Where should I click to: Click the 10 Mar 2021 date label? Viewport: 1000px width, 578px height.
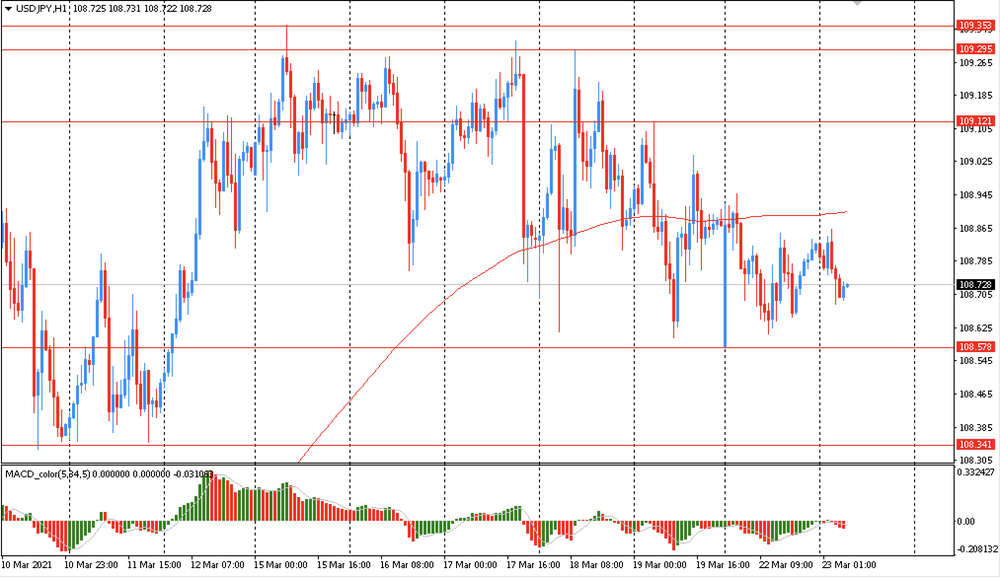click(27, 565)
